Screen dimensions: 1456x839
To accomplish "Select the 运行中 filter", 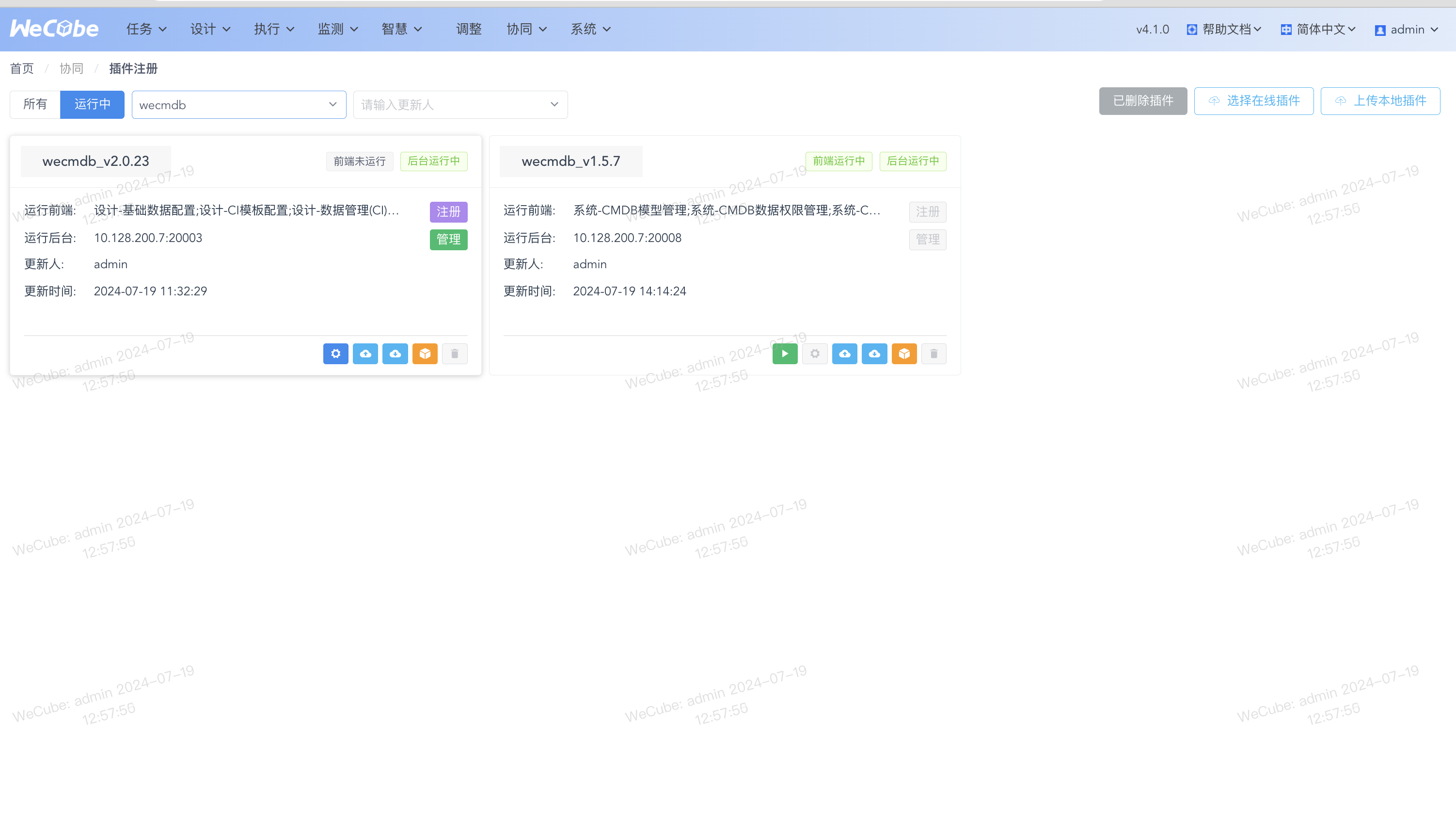I will coord(92,104).
